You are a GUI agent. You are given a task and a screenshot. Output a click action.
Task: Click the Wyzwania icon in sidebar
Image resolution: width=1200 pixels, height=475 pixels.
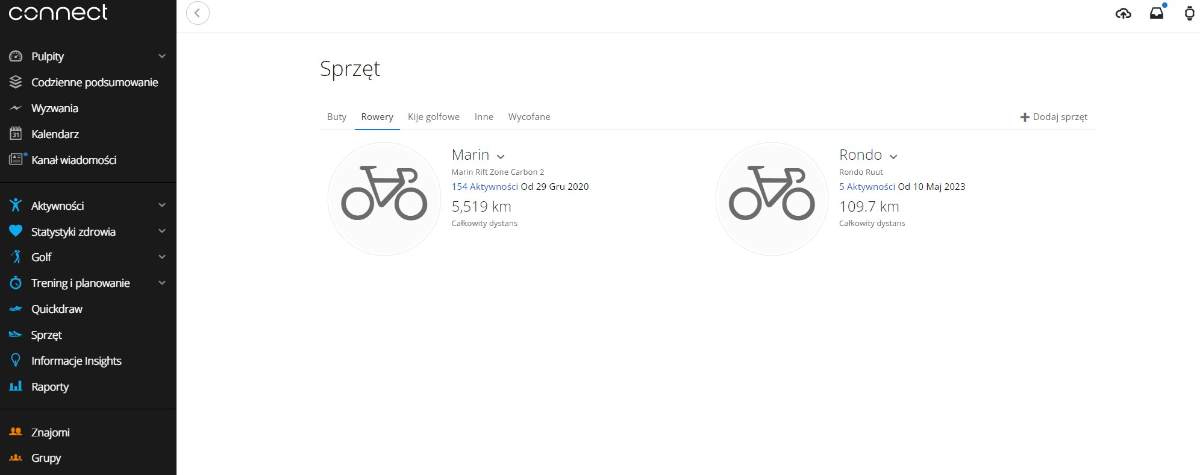(15, 108)
